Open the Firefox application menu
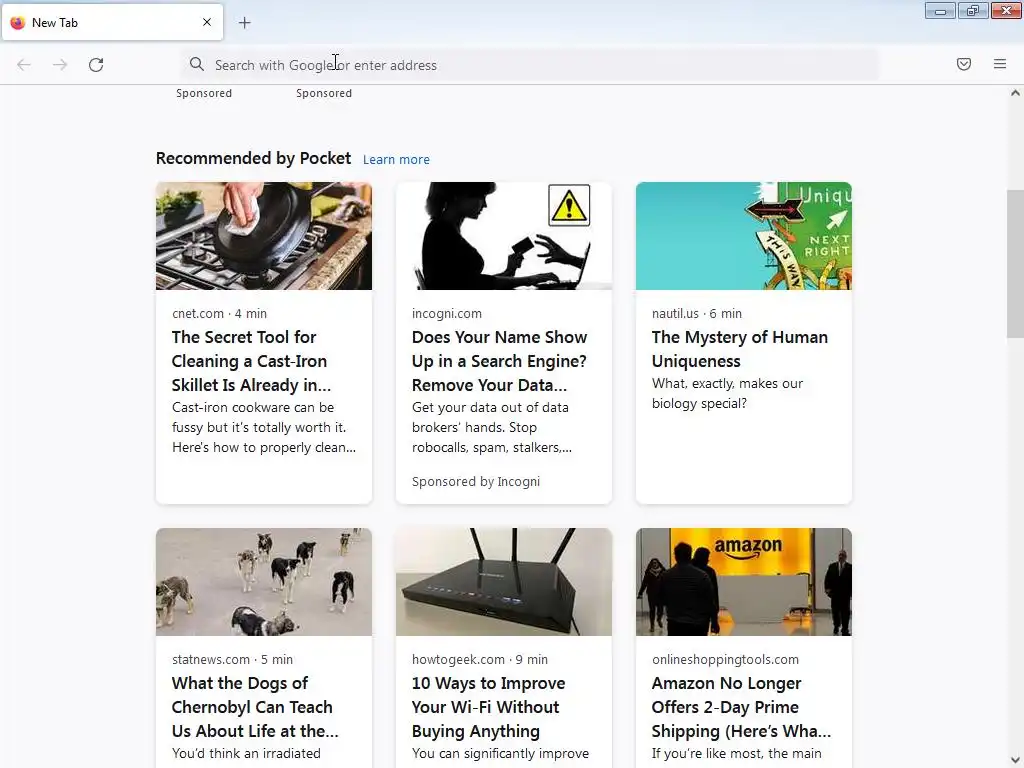 (1000, 64)
